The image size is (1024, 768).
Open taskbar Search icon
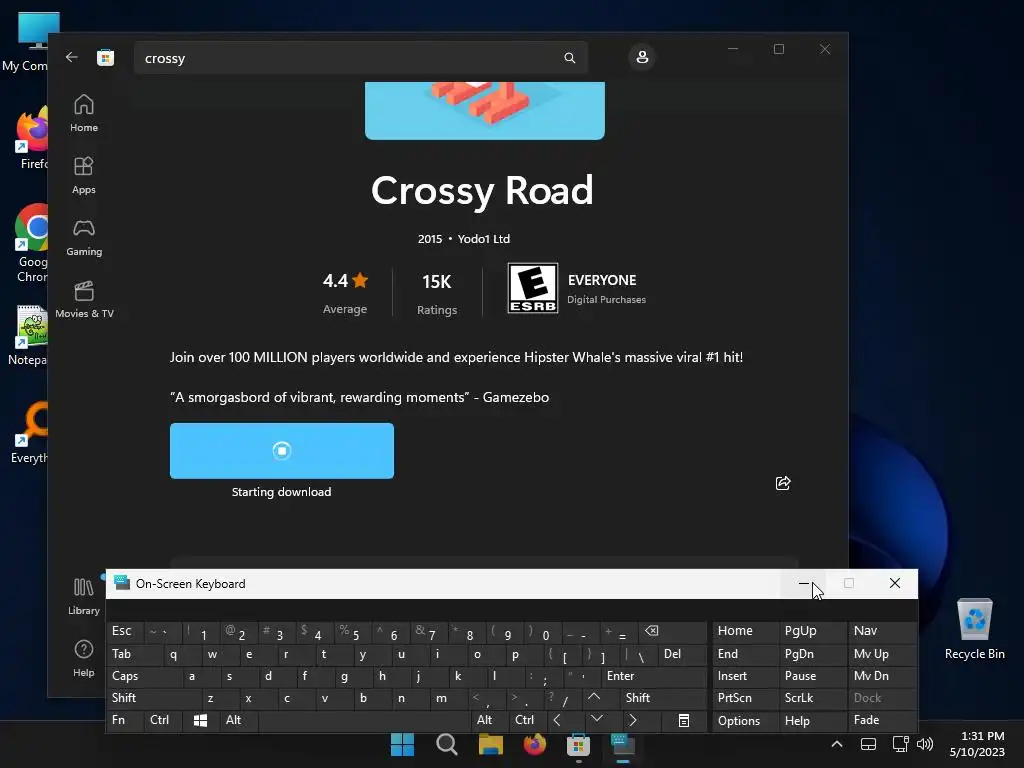[447, 744]
